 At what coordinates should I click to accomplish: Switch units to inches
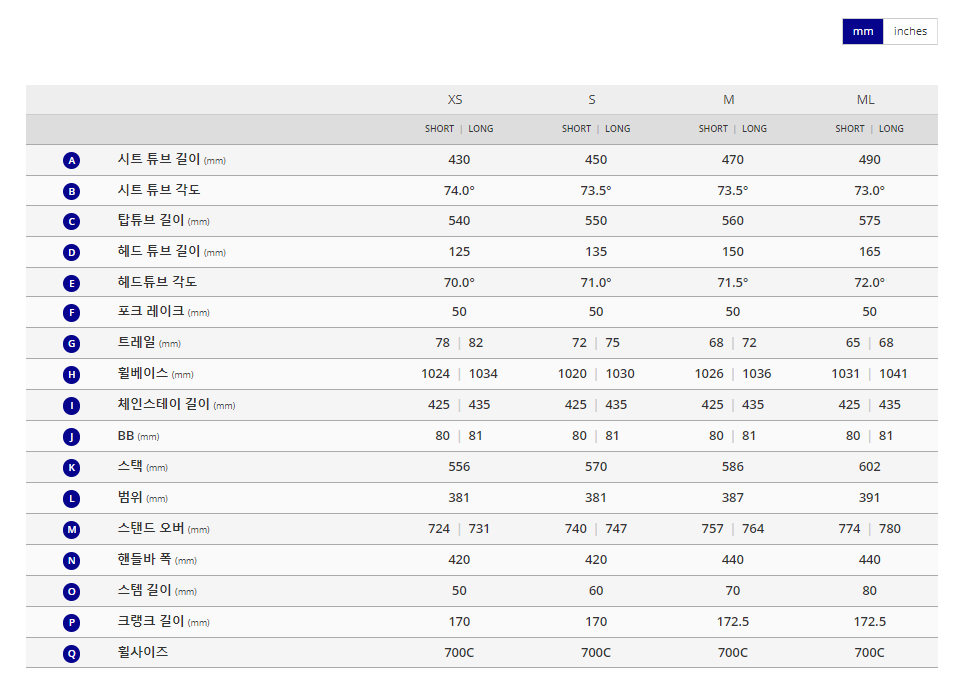[910, 31]
